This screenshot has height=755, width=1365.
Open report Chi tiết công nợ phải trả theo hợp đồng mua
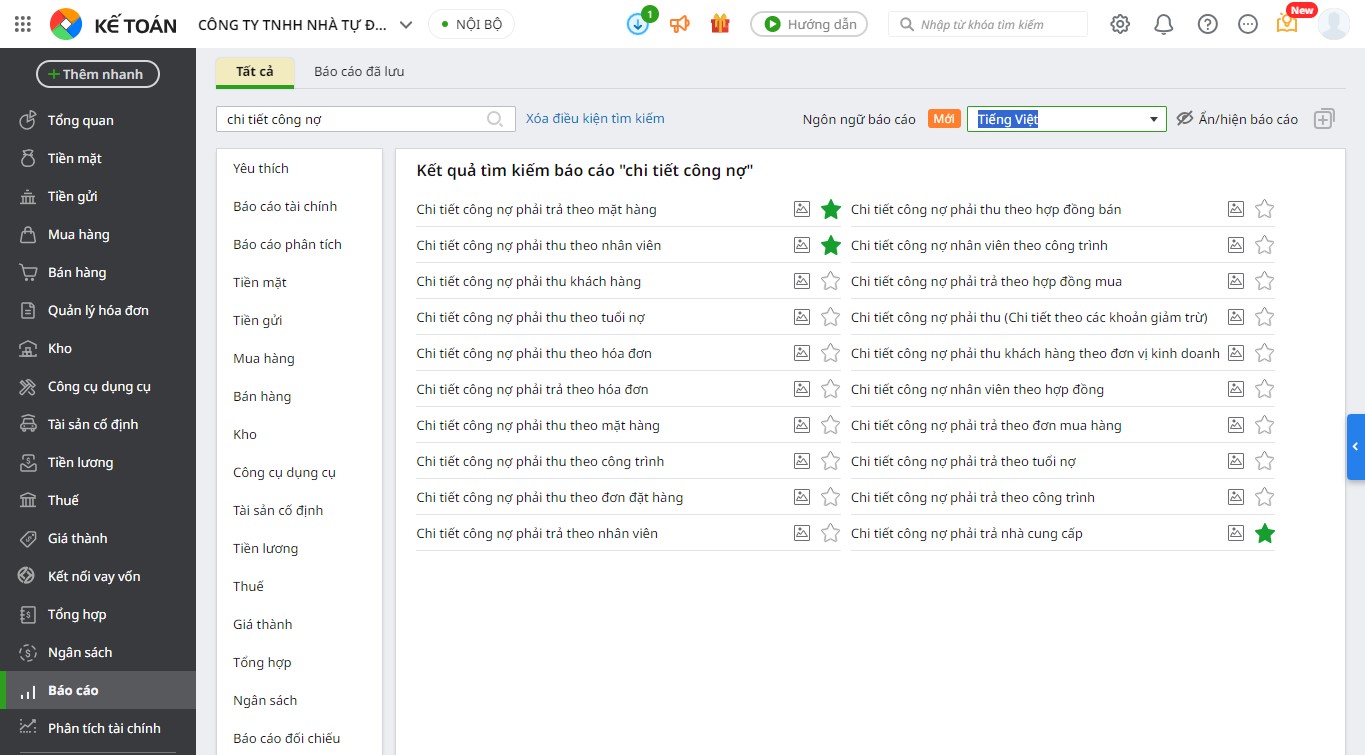click(986, 281)
